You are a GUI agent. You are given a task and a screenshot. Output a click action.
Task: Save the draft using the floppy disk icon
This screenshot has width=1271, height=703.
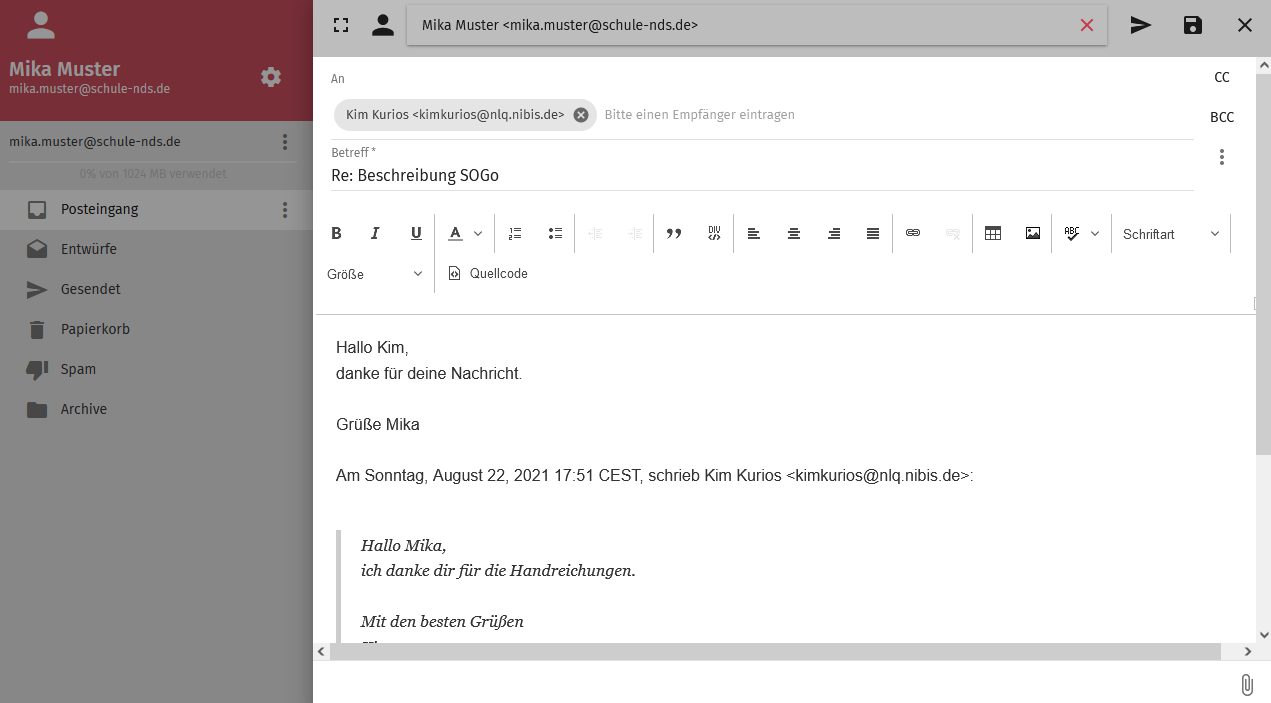point(1193,25)
